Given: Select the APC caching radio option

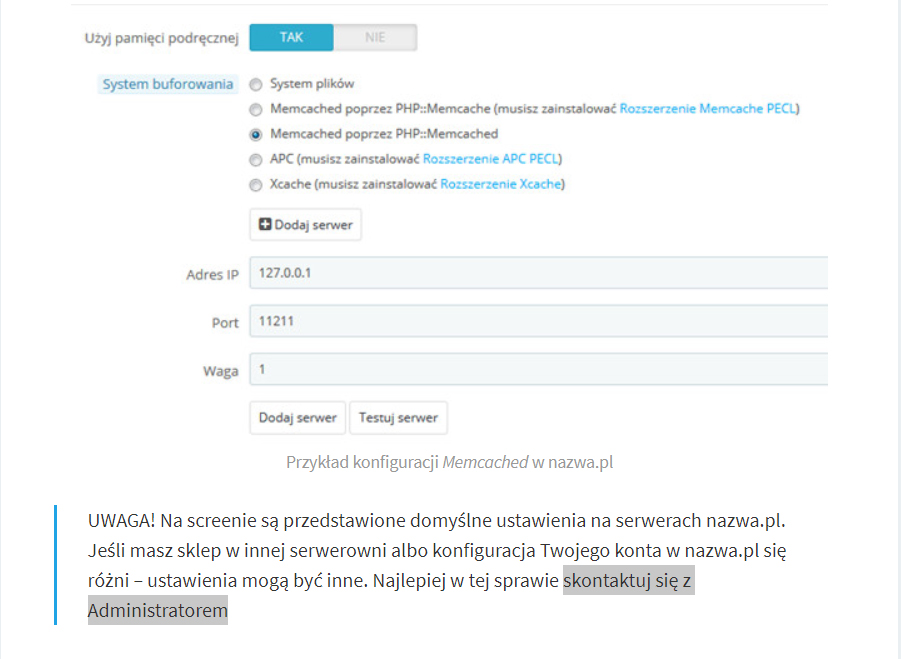Looking at the screenshot, I should 256,160.
